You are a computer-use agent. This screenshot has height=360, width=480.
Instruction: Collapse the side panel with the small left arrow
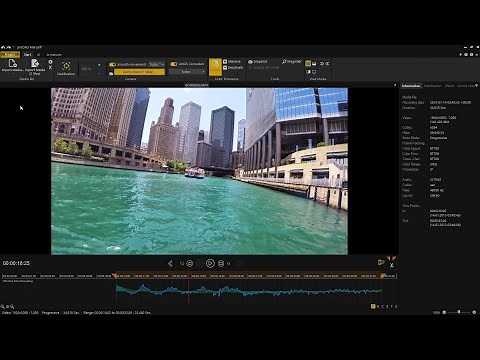(x=395, y=85)
